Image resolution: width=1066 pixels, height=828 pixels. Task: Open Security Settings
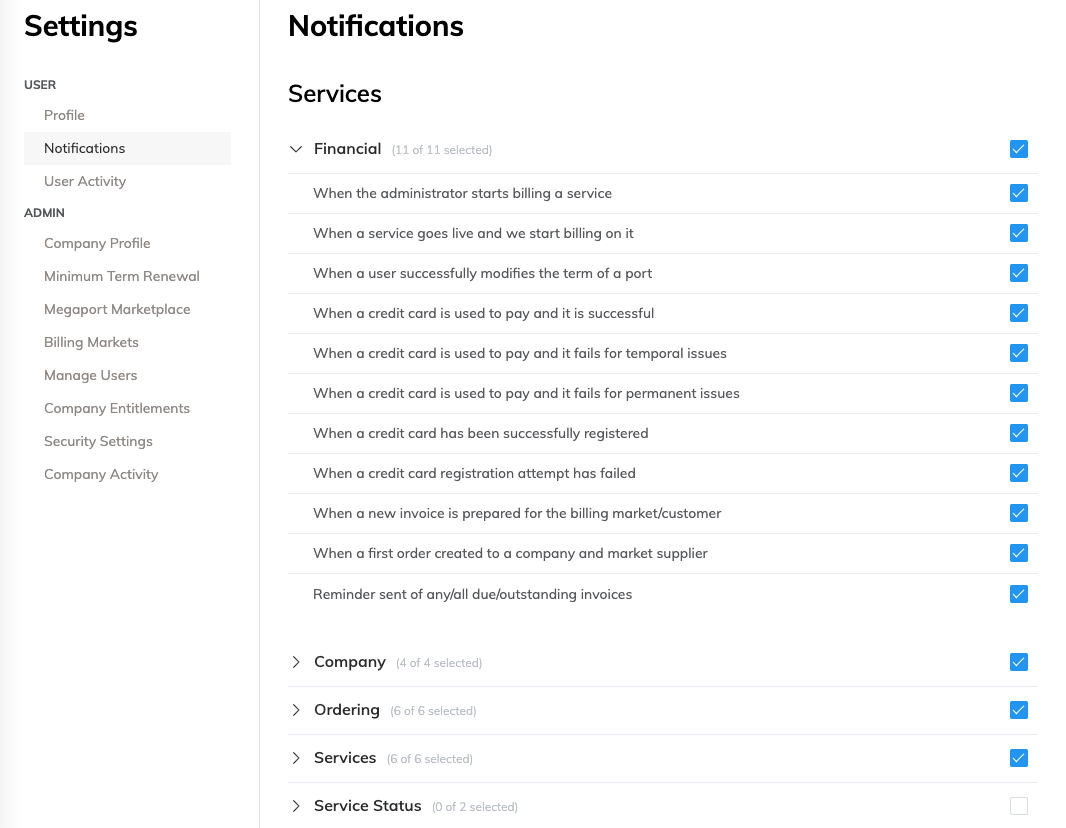tap(98, 441)
